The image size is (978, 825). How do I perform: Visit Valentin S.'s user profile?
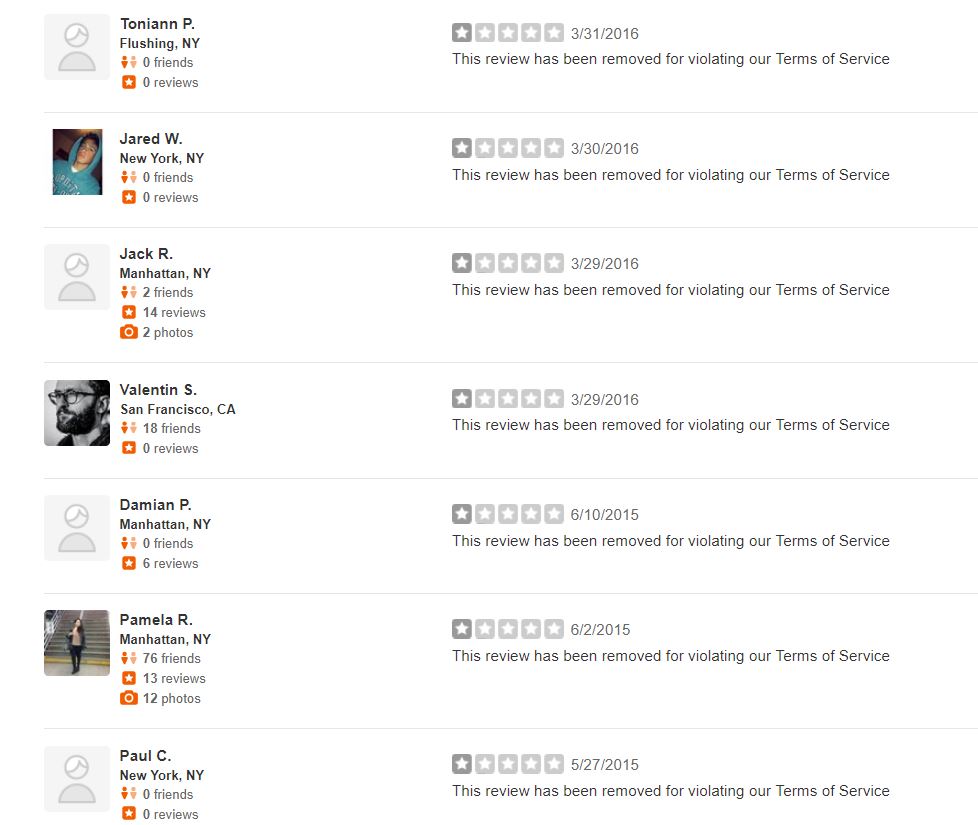(158, 390)
